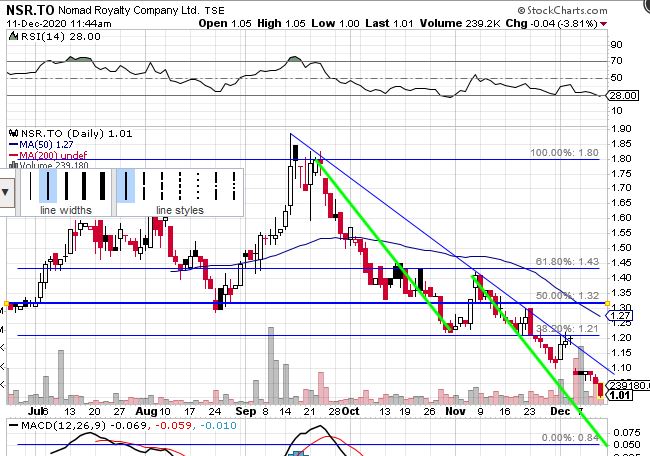Click the right yellow handle of the 1.32 line
The height and width of the screenshot is (456, 650).
point(608,303)
